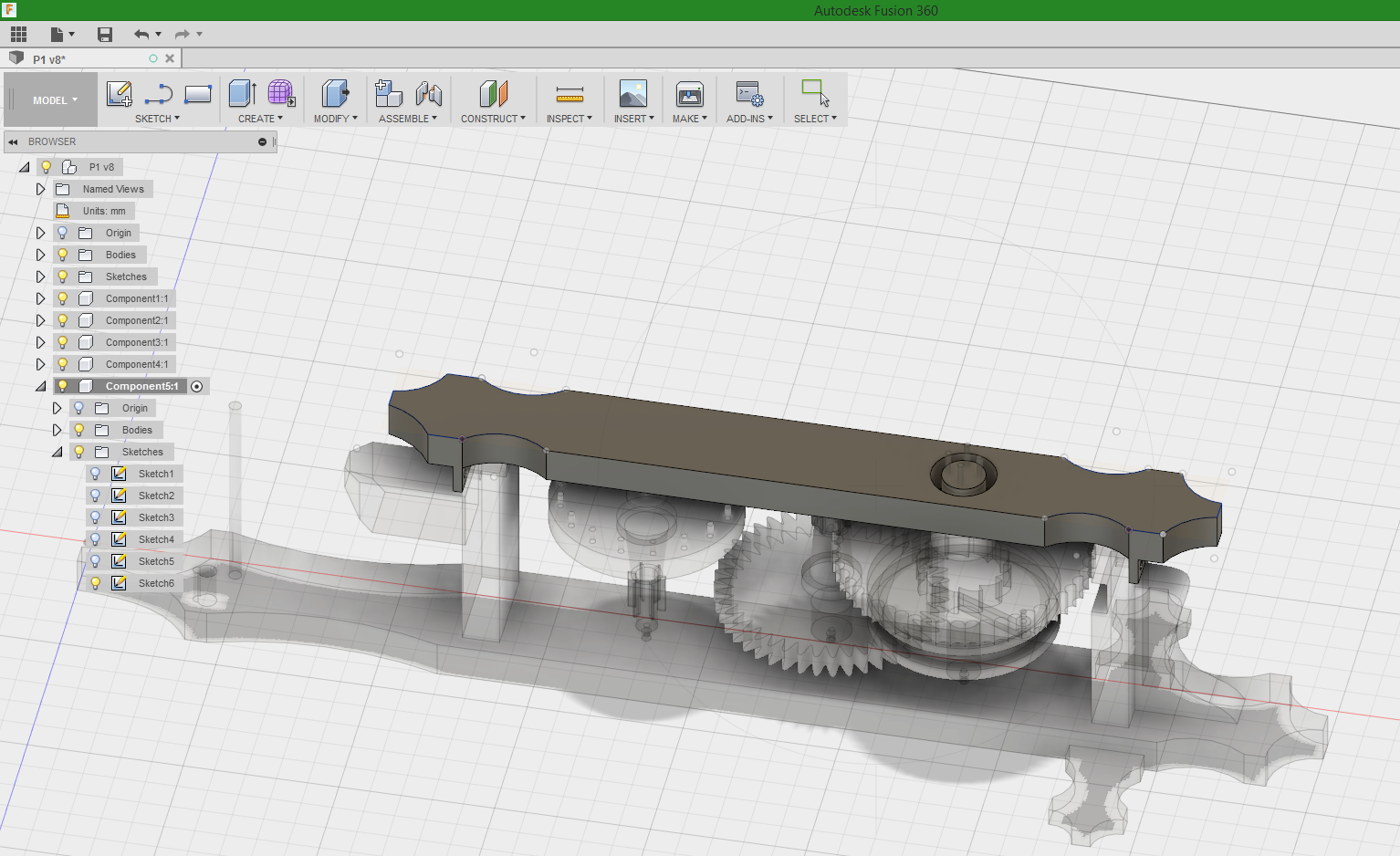Viewport: 1400px width, 856px height.
Task: Select the New Component assemble icon
Action: [389, 93]
